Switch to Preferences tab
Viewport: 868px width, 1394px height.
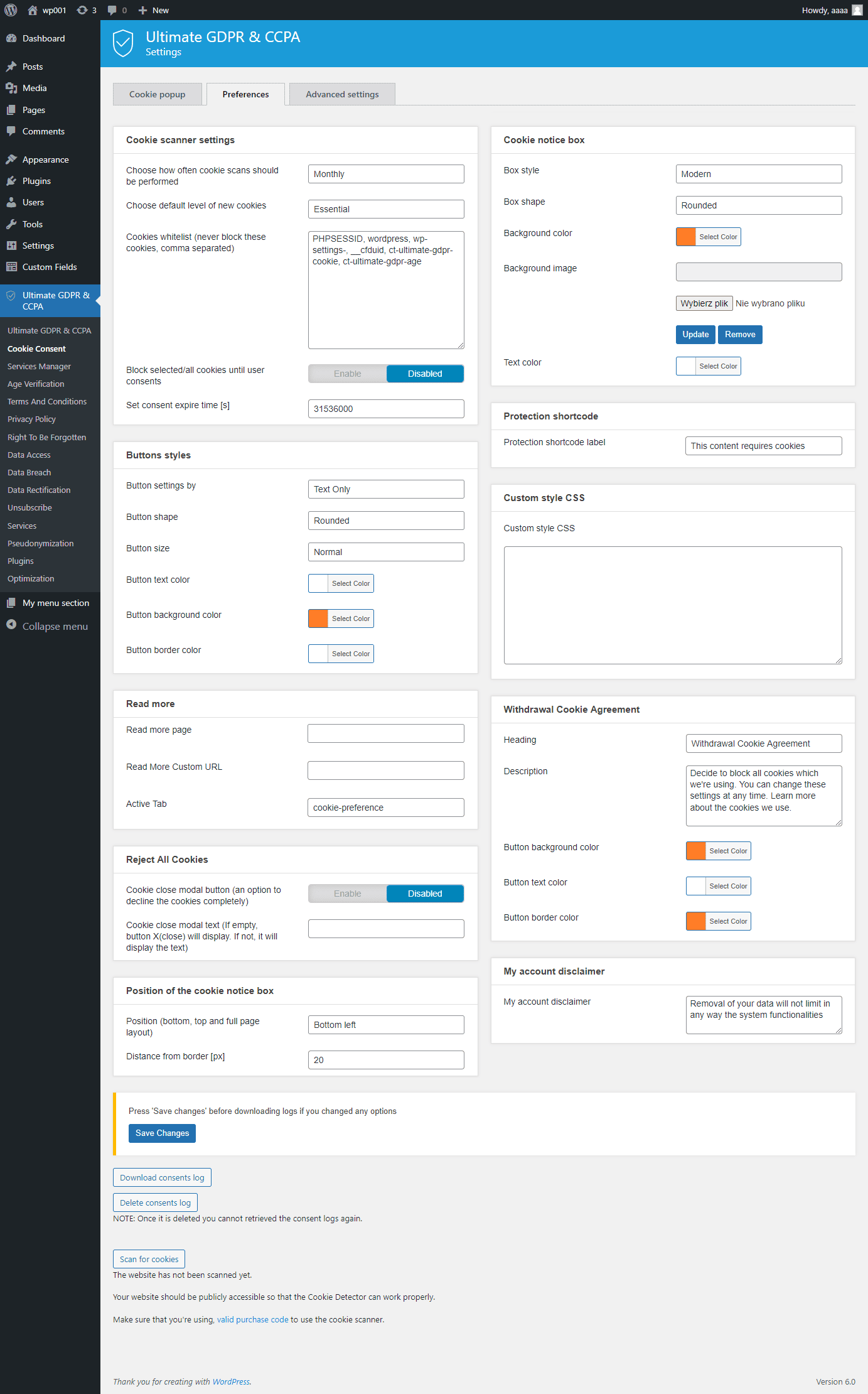point(245,94)
